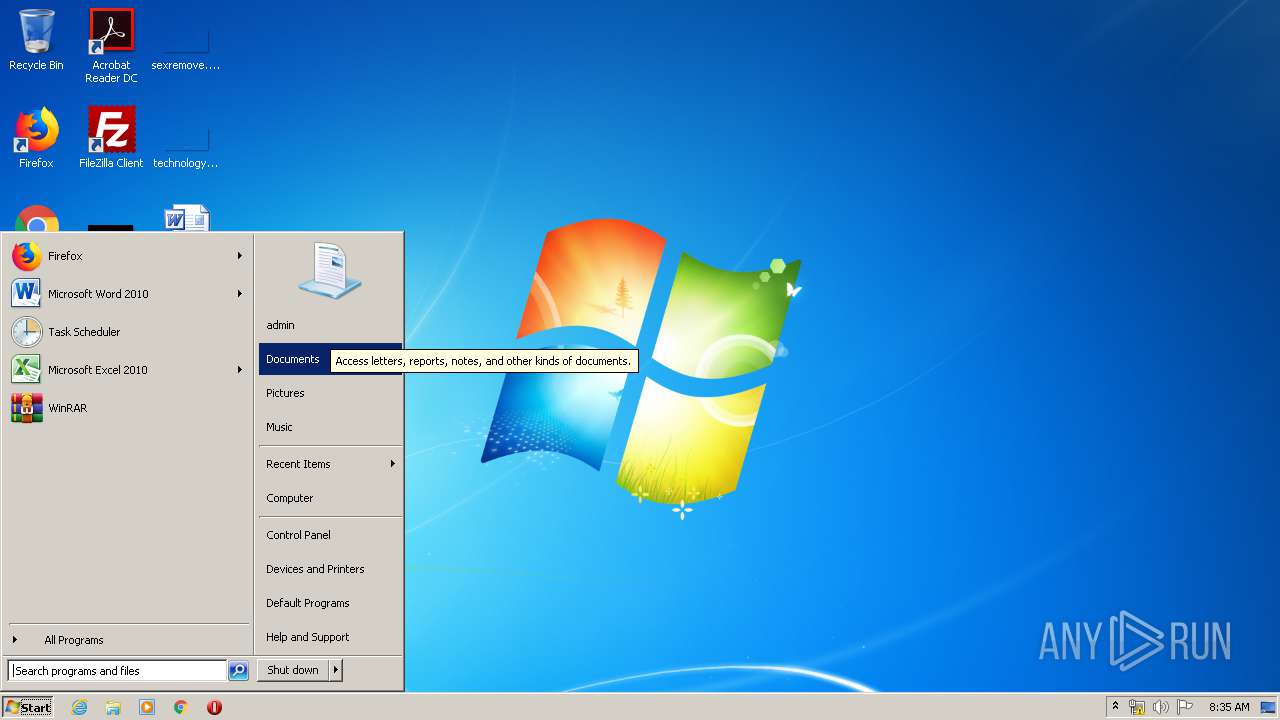1280x720 pixels.
Task: Launch WinRAR from Start menu
Action: click(x=127, y=408)
